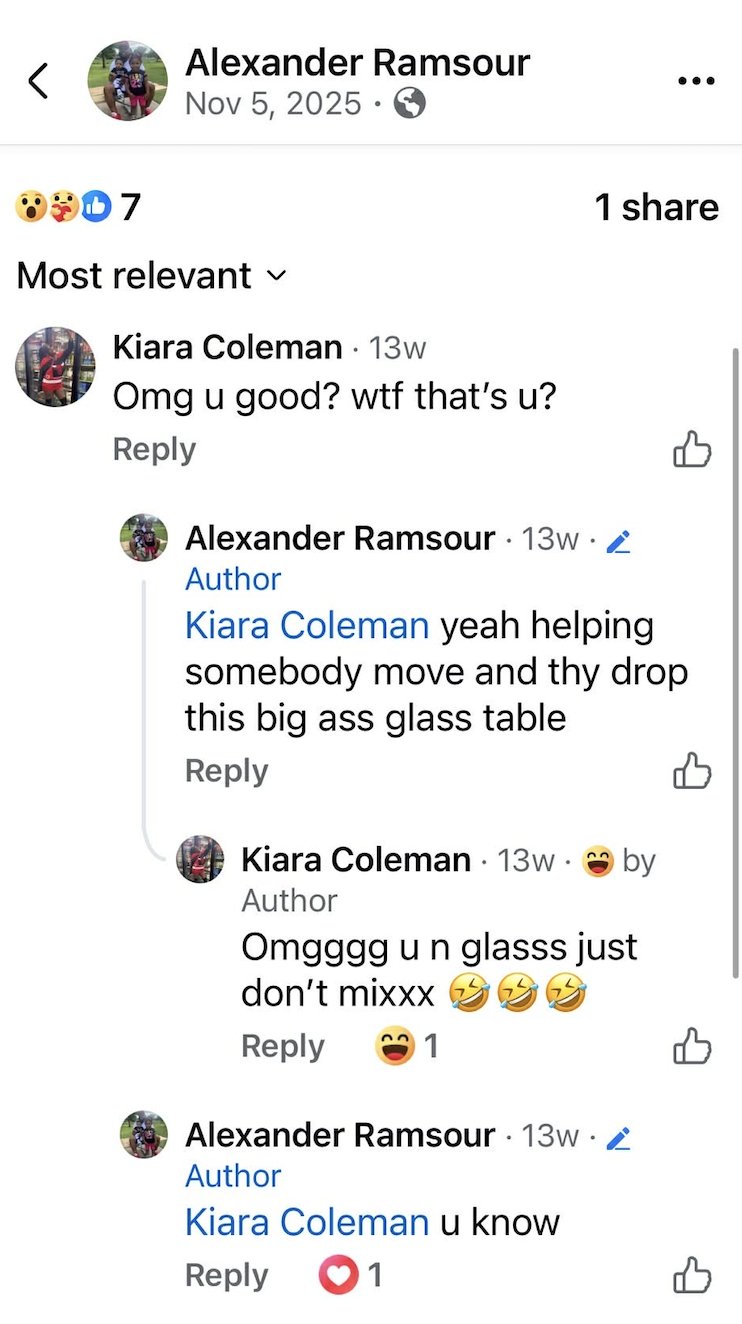This screenshot has width=742, height=1324.
Task: View the heart reaction on "u know" reply
Action: click(349, 1276)
